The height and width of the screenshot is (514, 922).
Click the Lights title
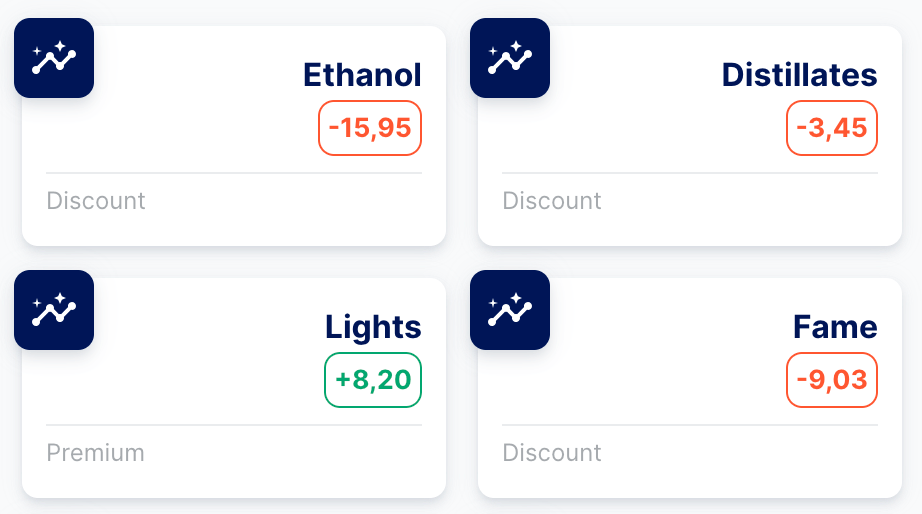pyautogui.click(x=373, y=327)
